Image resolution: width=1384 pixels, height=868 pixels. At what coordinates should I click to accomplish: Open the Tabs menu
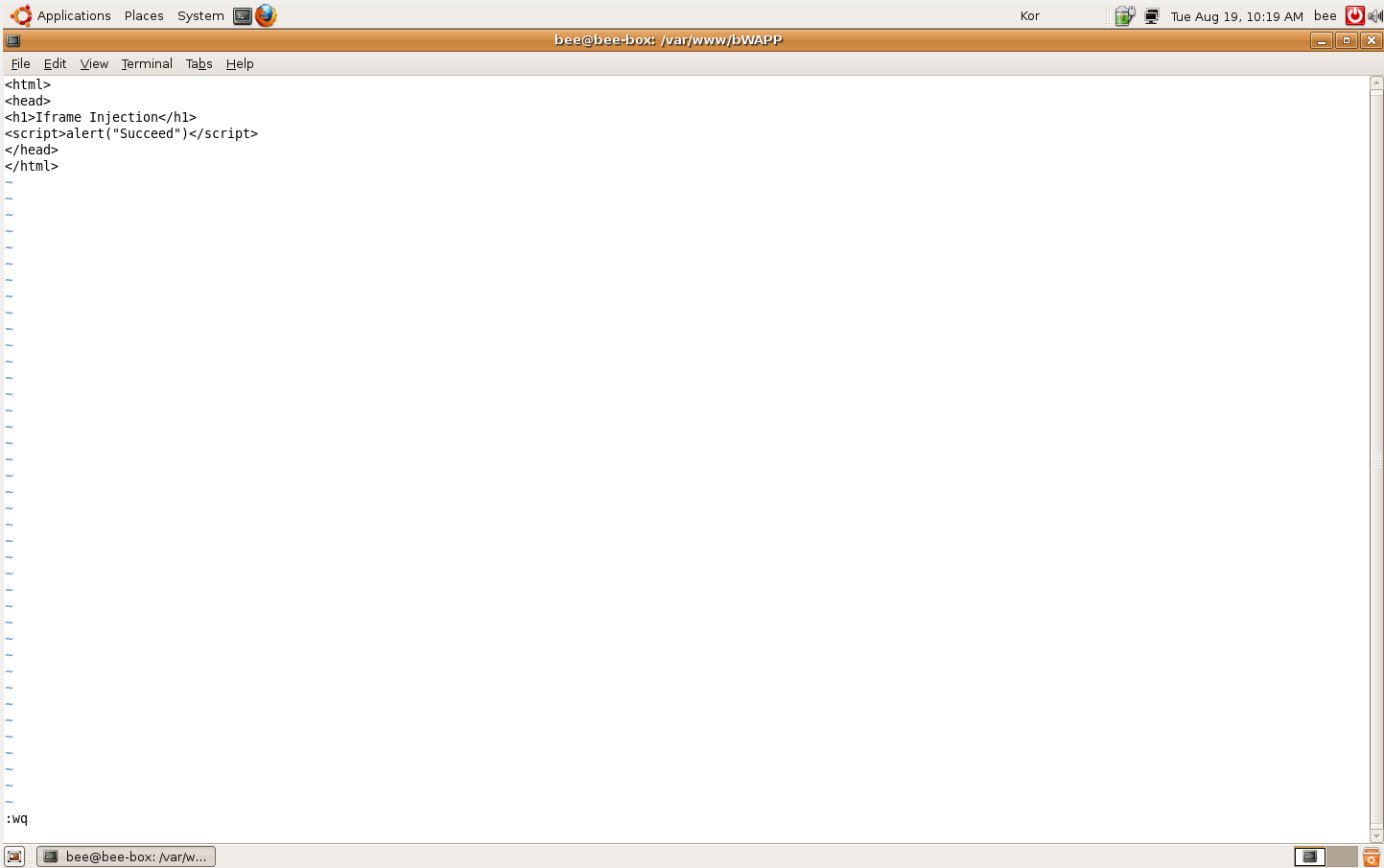point(199,63)
